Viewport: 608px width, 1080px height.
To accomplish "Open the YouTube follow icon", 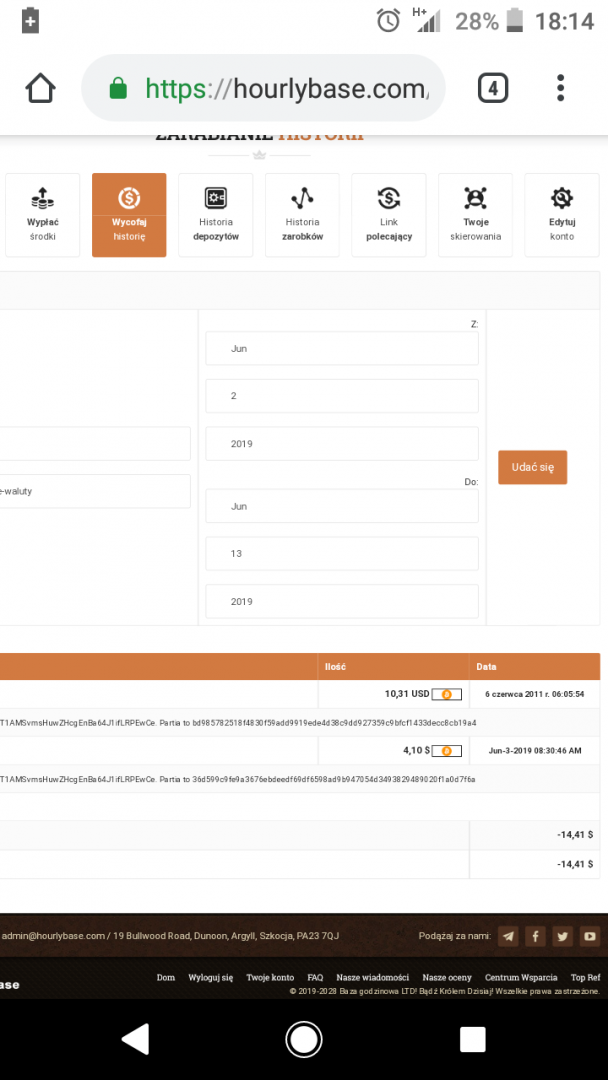I will [x=589, y=936].
